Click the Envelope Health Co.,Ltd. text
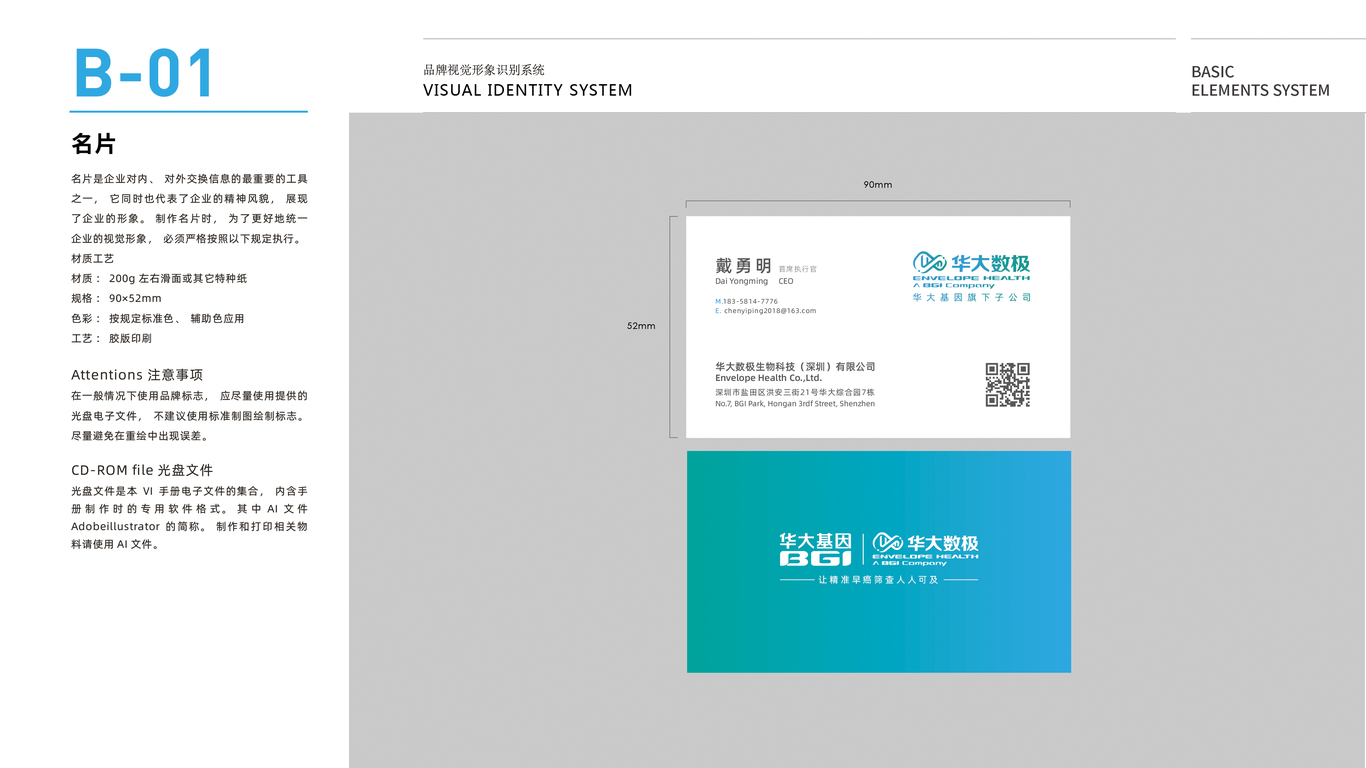1366x768 pixels. 768,378
